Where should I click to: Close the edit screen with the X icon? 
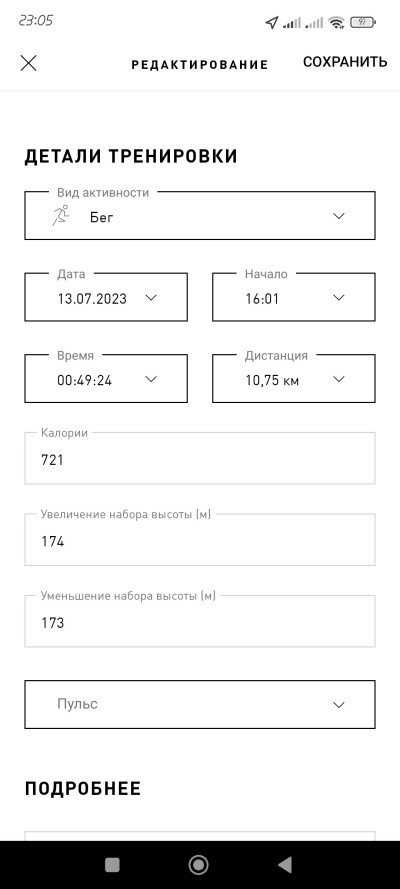tap(28, 63)
